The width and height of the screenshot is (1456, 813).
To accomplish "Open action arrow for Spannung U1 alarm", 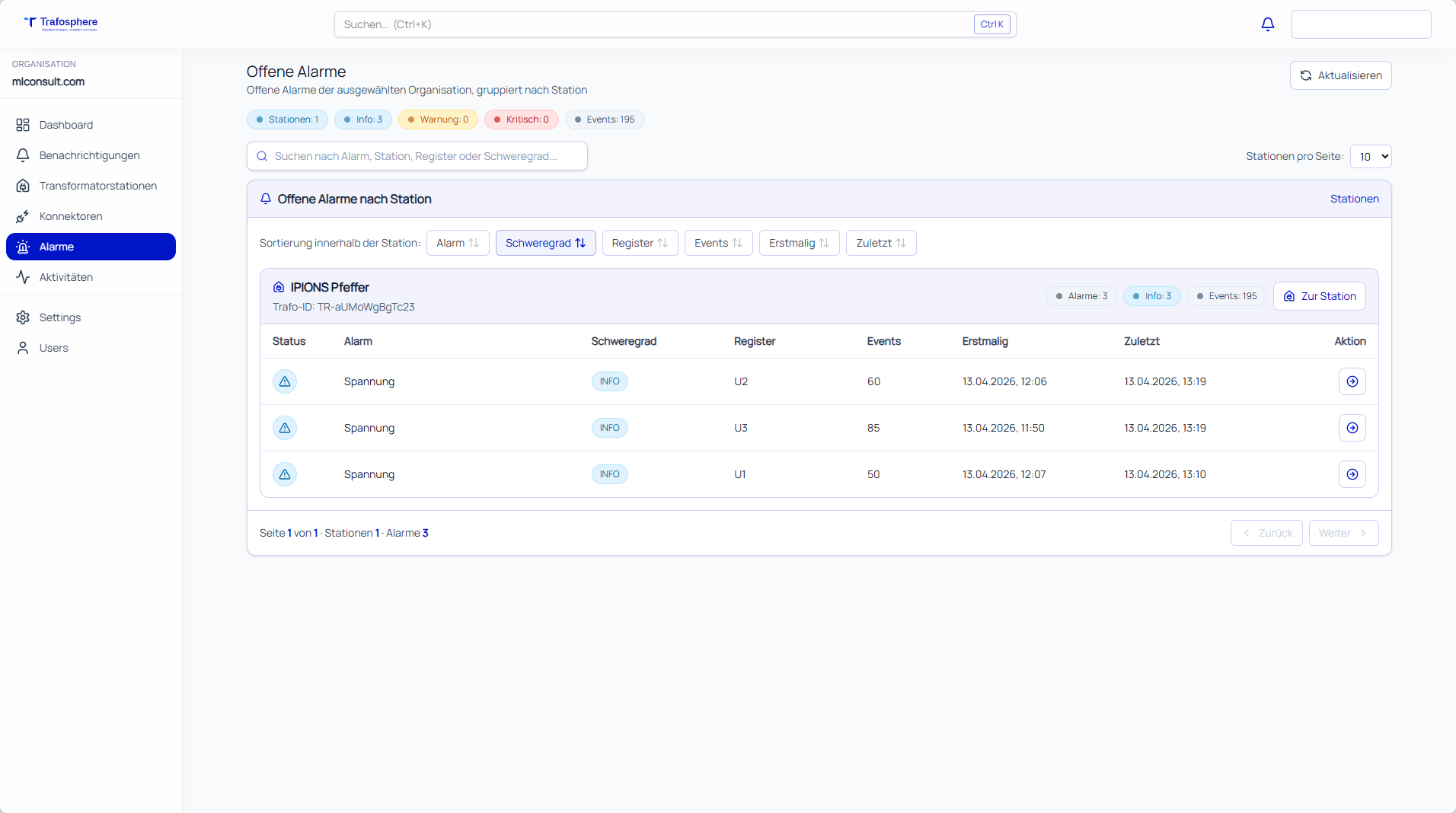I will pyautogui.click(x=1352, y=474).
